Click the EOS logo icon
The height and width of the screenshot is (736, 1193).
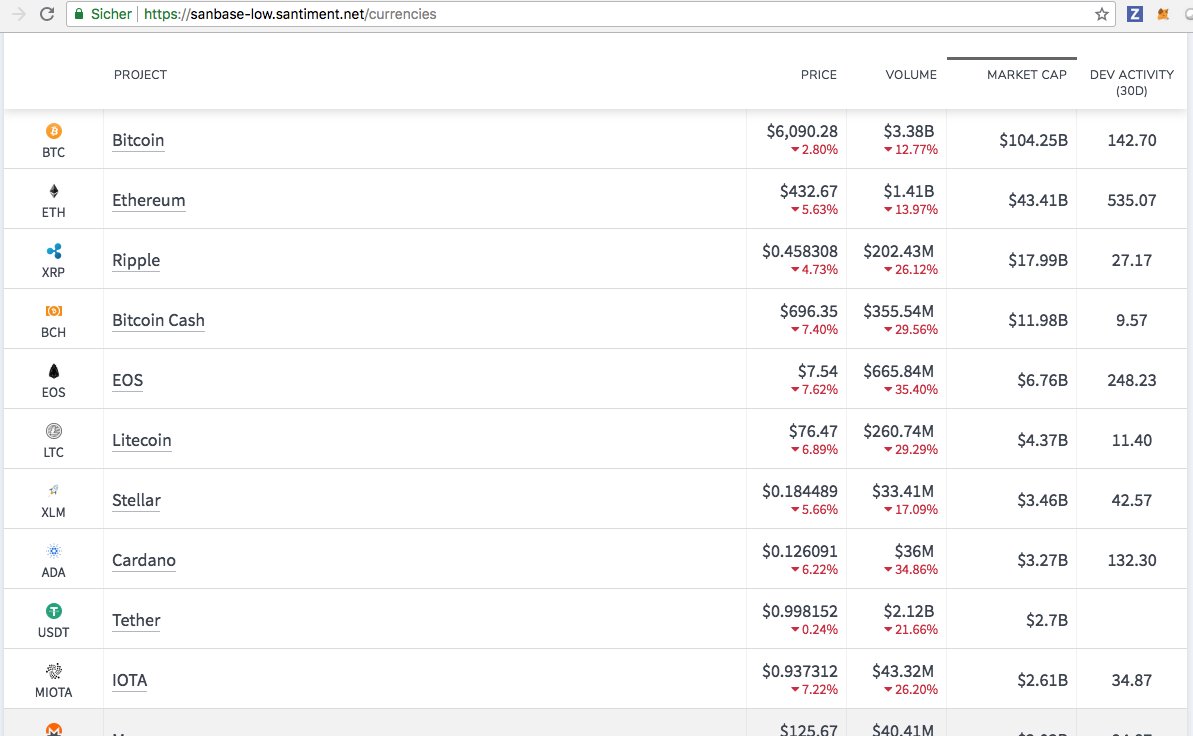click(53, 371)
